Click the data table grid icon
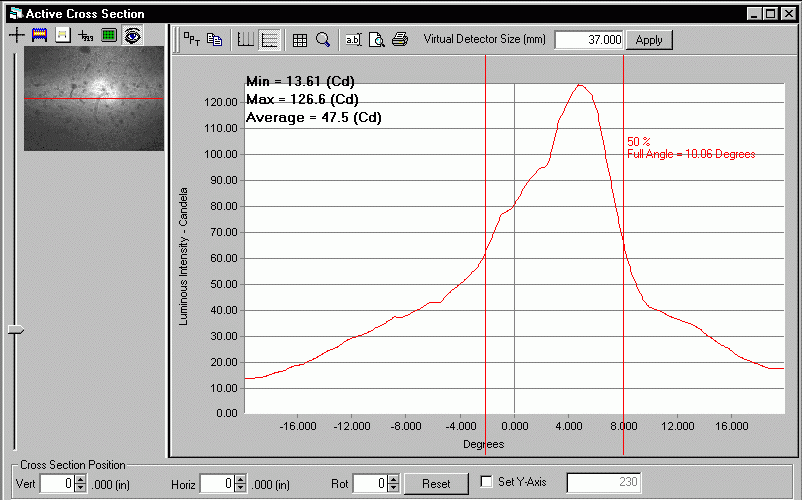Screen dimensions: 802x500 300,40
